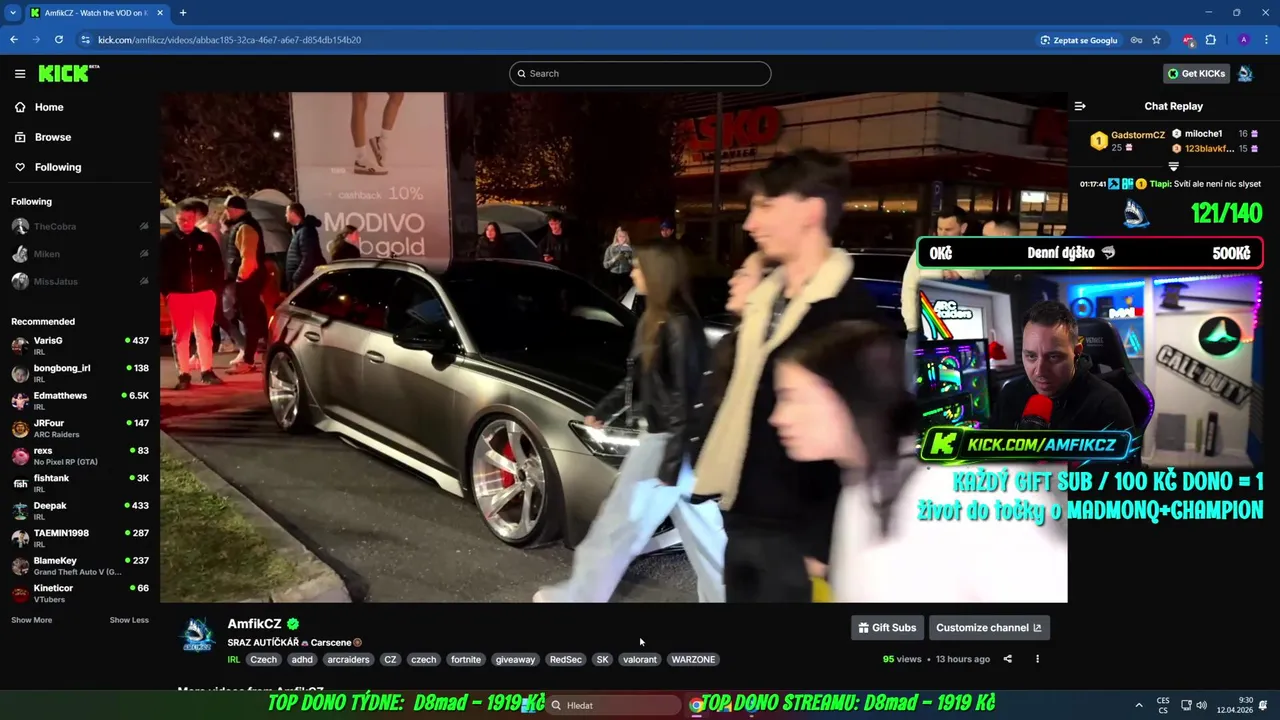Open BlameKey Grand Theft Auto channel
The height and width of the screenshot is (720, 1280).
(79, 566)
